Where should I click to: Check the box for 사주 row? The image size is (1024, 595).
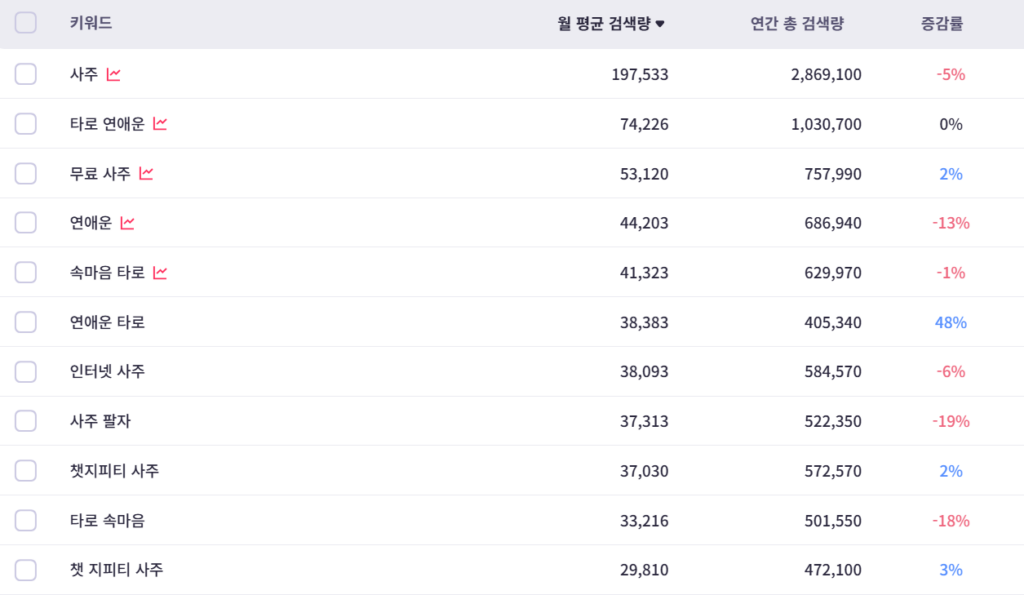click(26, 74)
